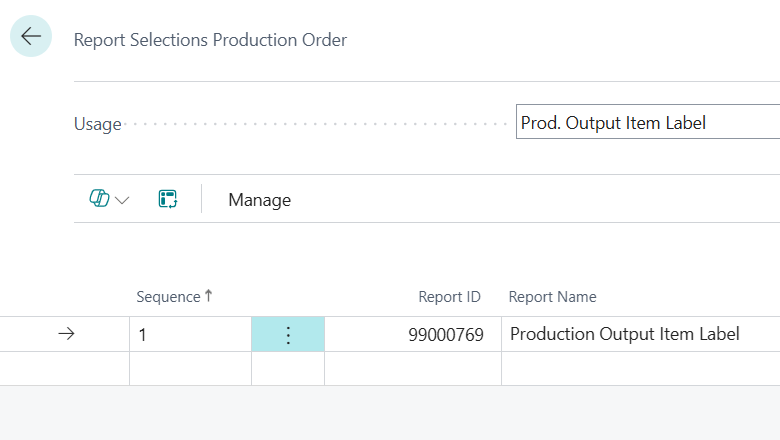Viewport: 780px width, 440px height.
Task: Open the Usage dropdown field
Action: point(647,123)
